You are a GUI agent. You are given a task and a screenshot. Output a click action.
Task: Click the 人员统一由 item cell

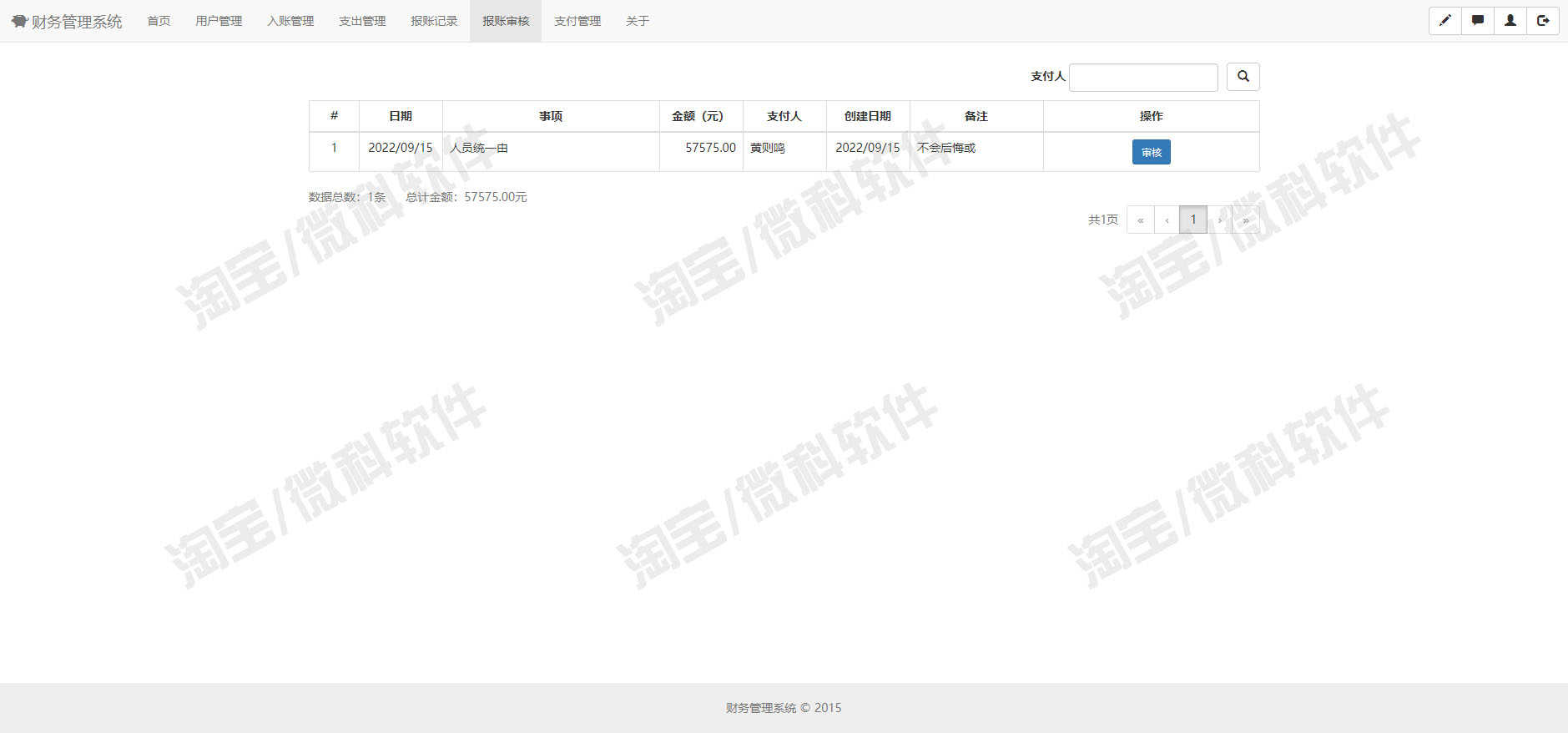coord(551,152)
